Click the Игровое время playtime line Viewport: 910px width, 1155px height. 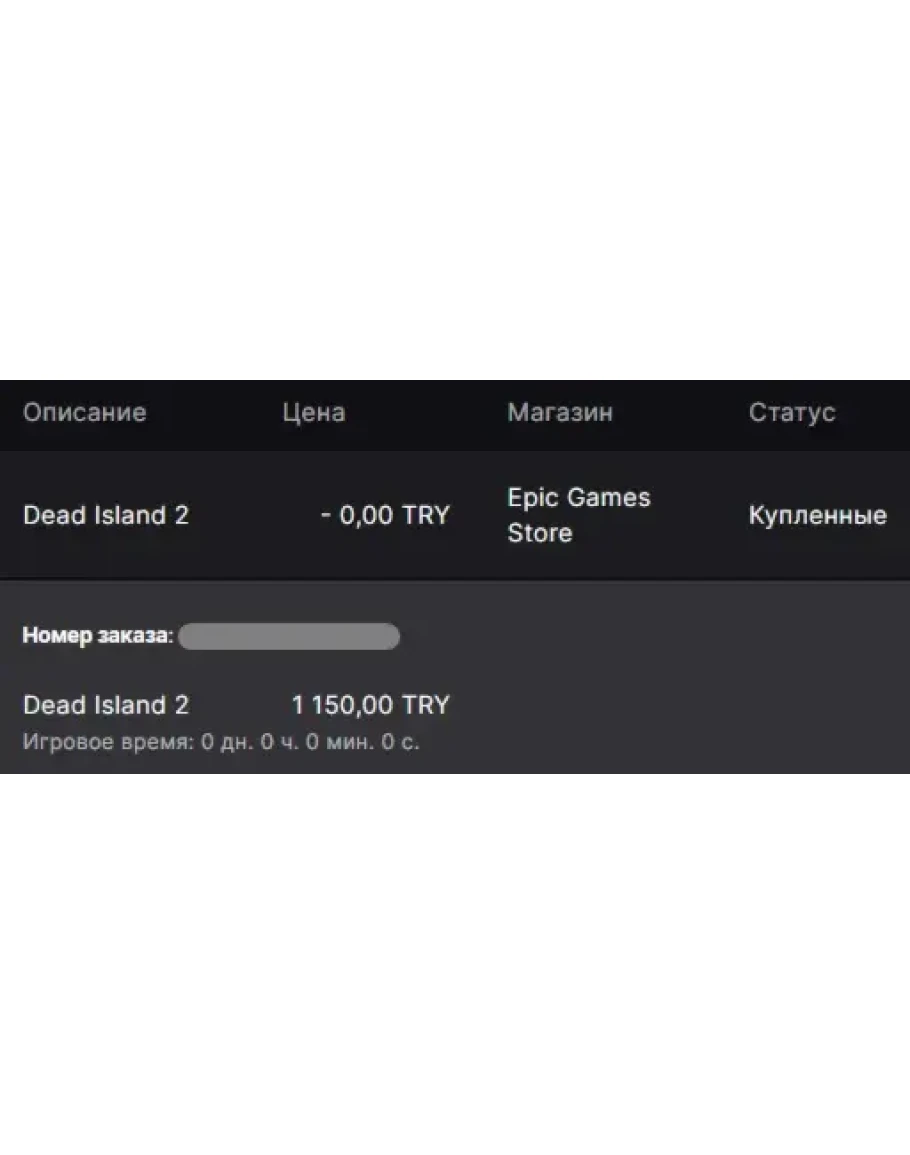pos(220,744)
